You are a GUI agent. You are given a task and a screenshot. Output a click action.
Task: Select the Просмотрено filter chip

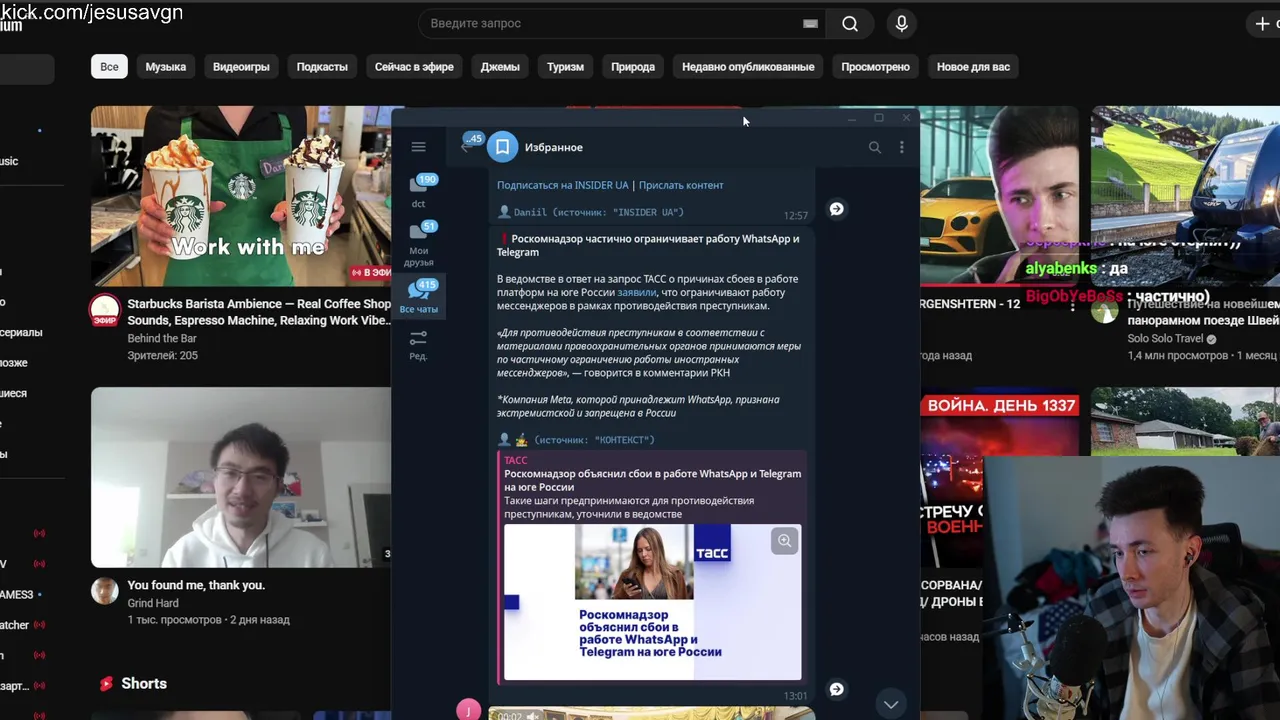[876, 67]
